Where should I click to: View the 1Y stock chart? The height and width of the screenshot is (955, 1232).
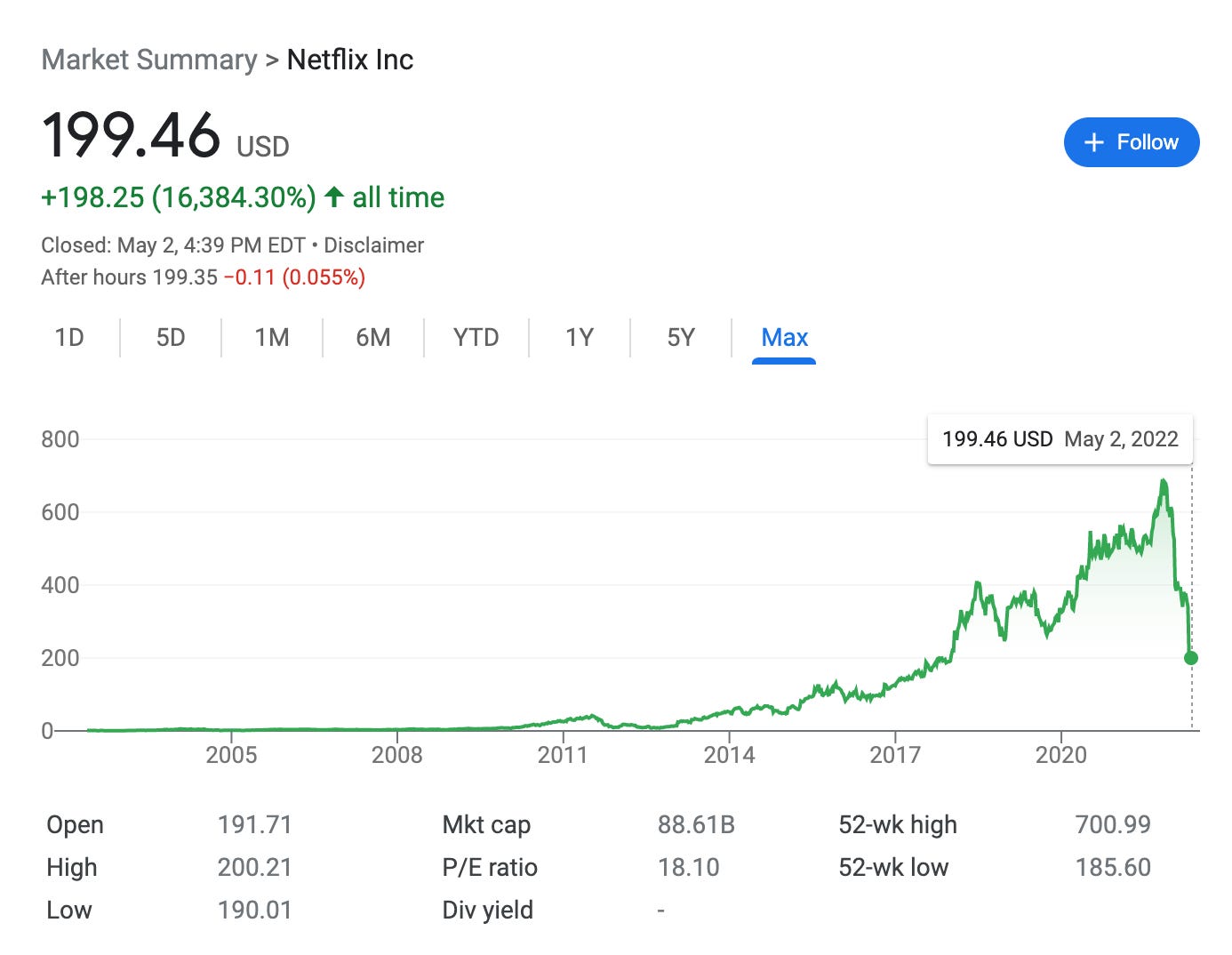click(x=578, y=338)
